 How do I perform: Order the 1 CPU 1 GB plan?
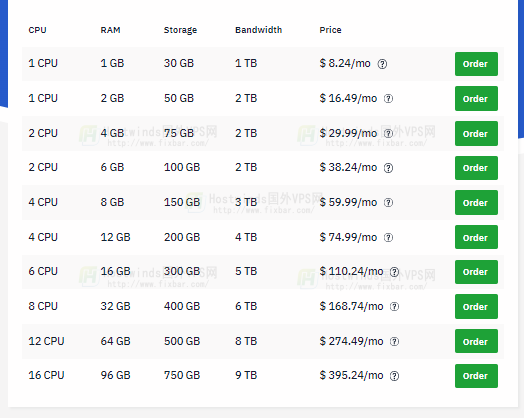coord(476,64)
